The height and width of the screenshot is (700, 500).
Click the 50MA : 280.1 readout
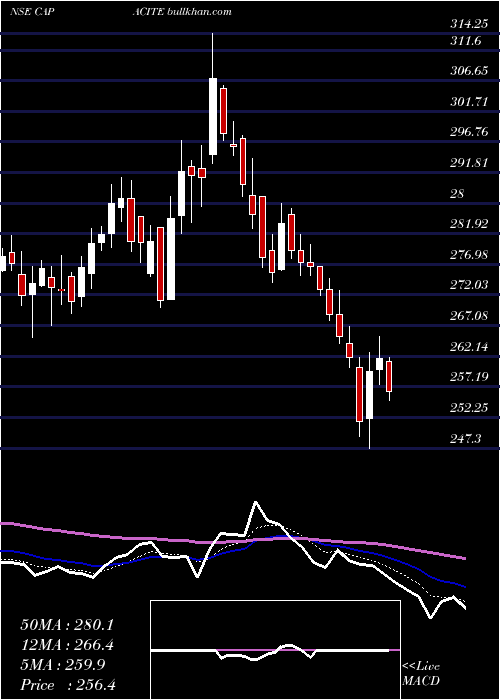coord(67,625)
